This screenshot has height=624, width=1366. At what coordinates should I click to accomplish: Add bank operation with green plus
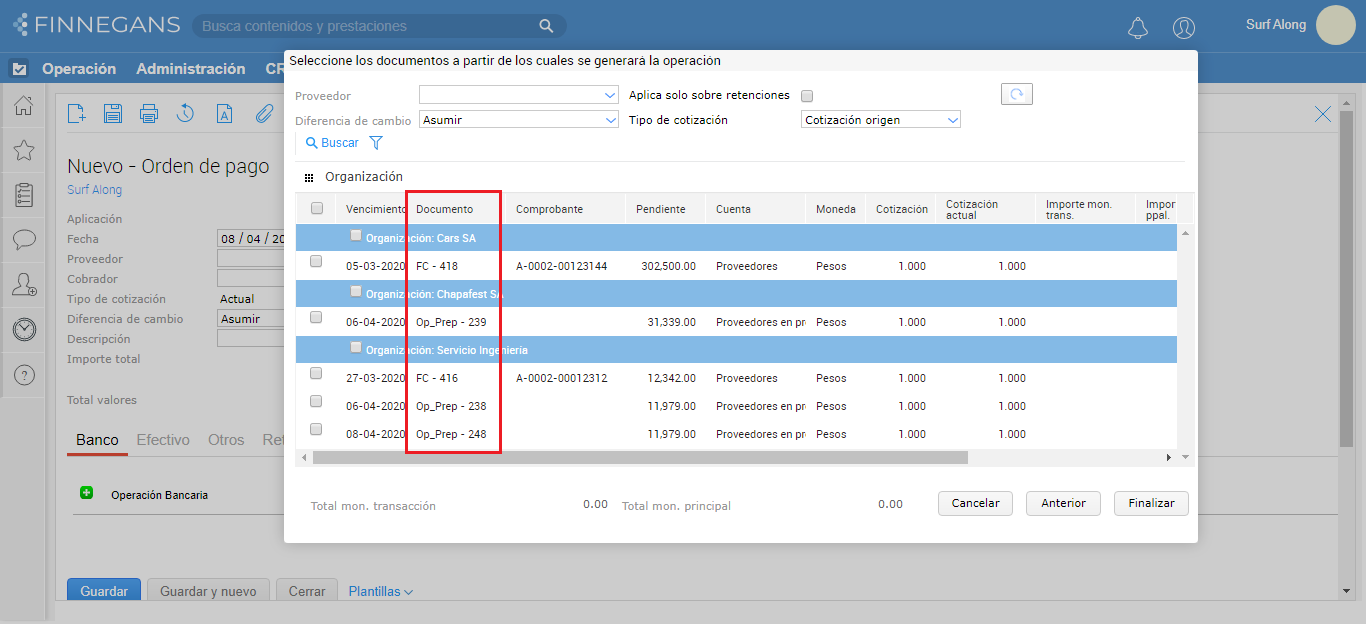click(86, 493)
